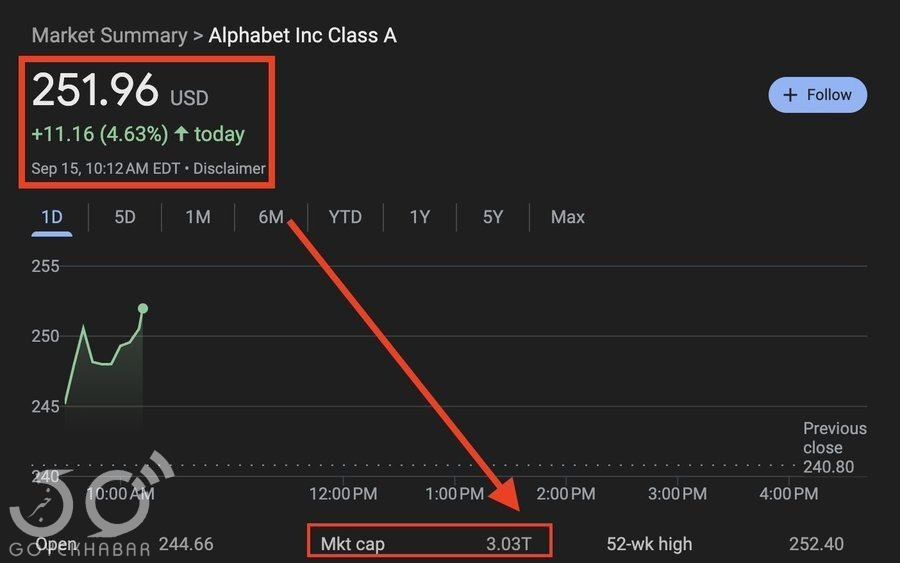Click the Follow button
This screenshot has height=563, width=900.
click(x=817, y=95)
